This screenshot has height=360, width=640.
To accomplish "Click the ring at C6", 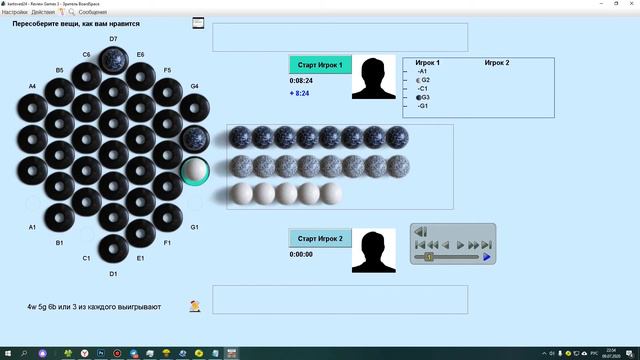I will pyautogui.click(x=86, y=76).
